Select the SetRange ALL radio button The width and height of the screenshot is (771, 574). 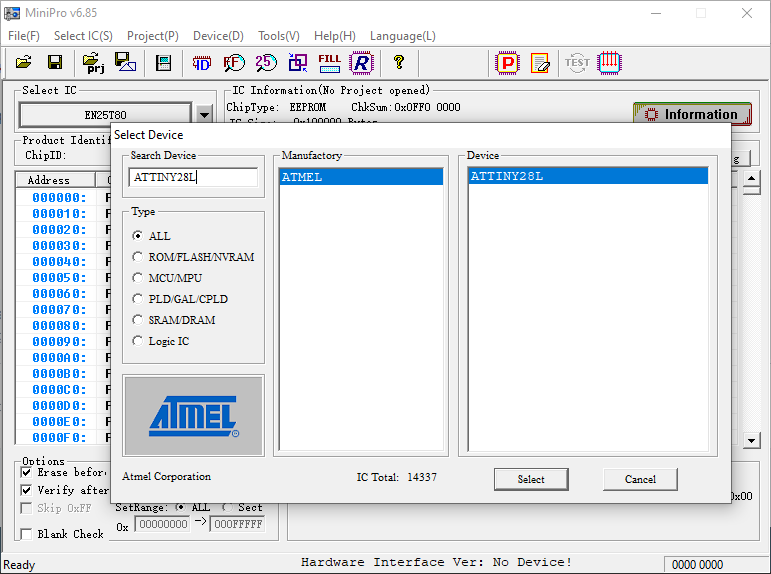(180, 507)
